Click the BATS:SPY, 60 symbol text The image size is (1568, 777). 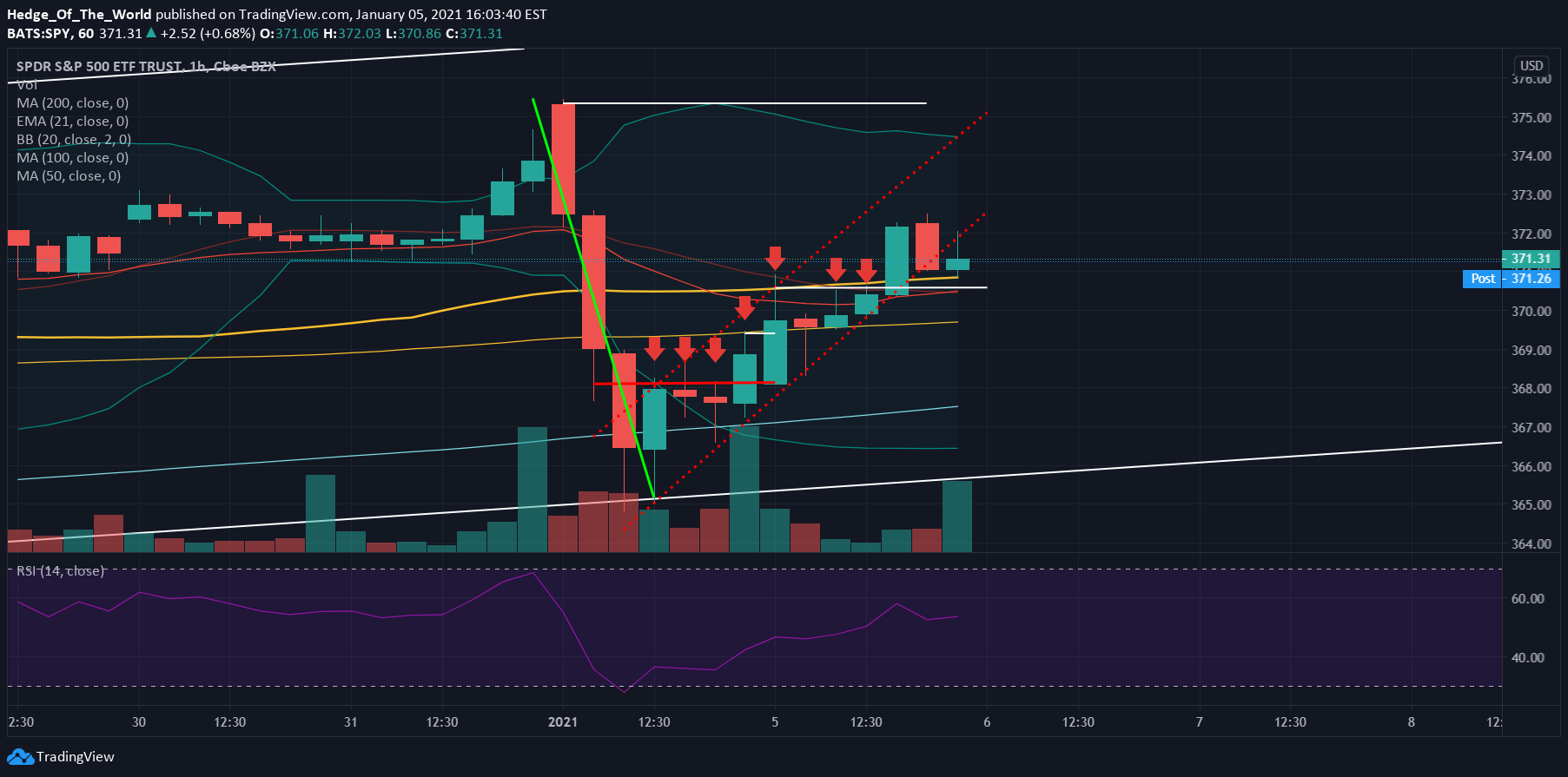(50, 34)
